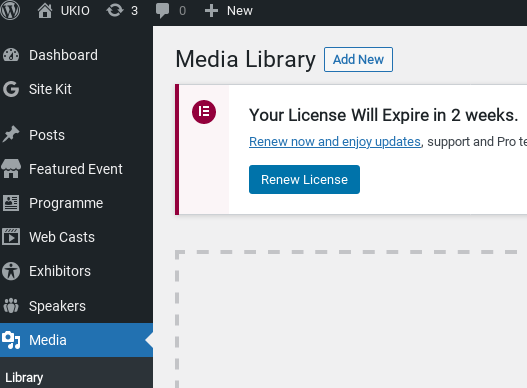
Task: Open the Programme menu item
Action: [x=66, y=203]
